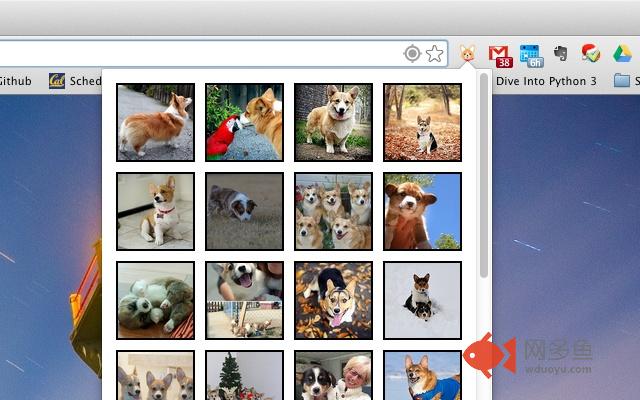Select corgi with red parrot photo

[244, 122]
